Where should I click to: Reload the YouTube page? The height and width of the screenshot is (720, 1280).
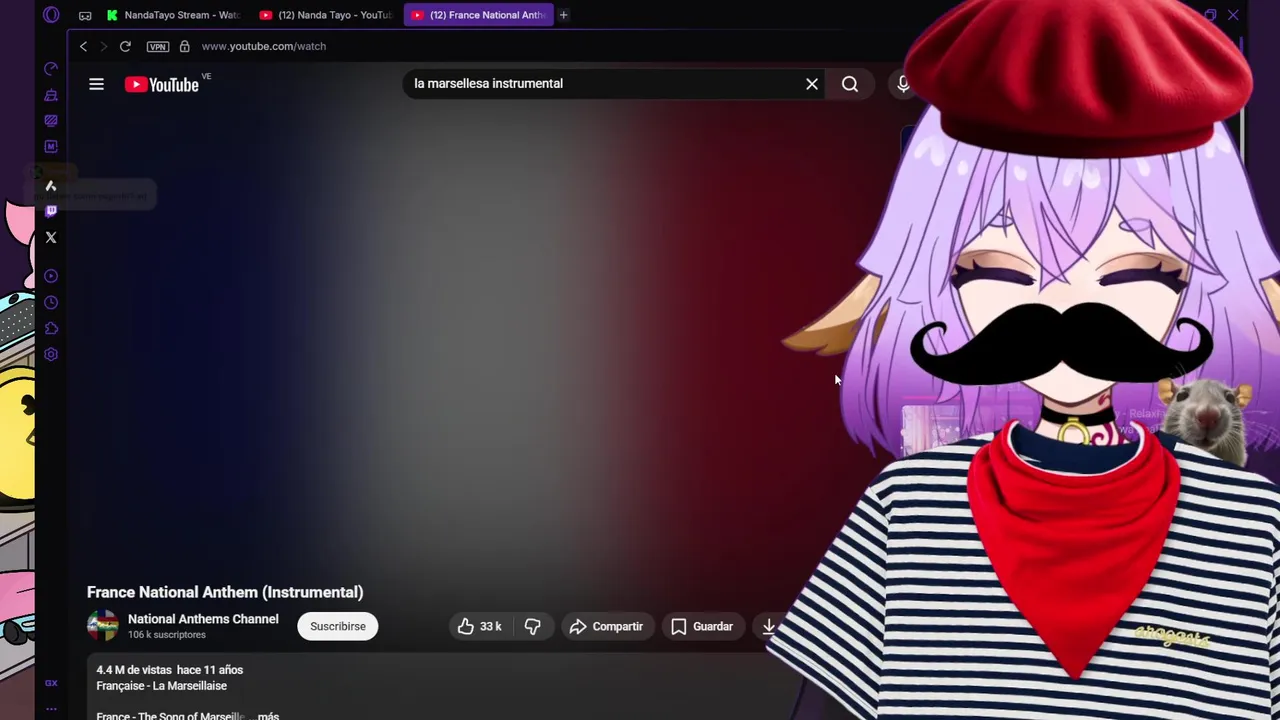point(125,46)
